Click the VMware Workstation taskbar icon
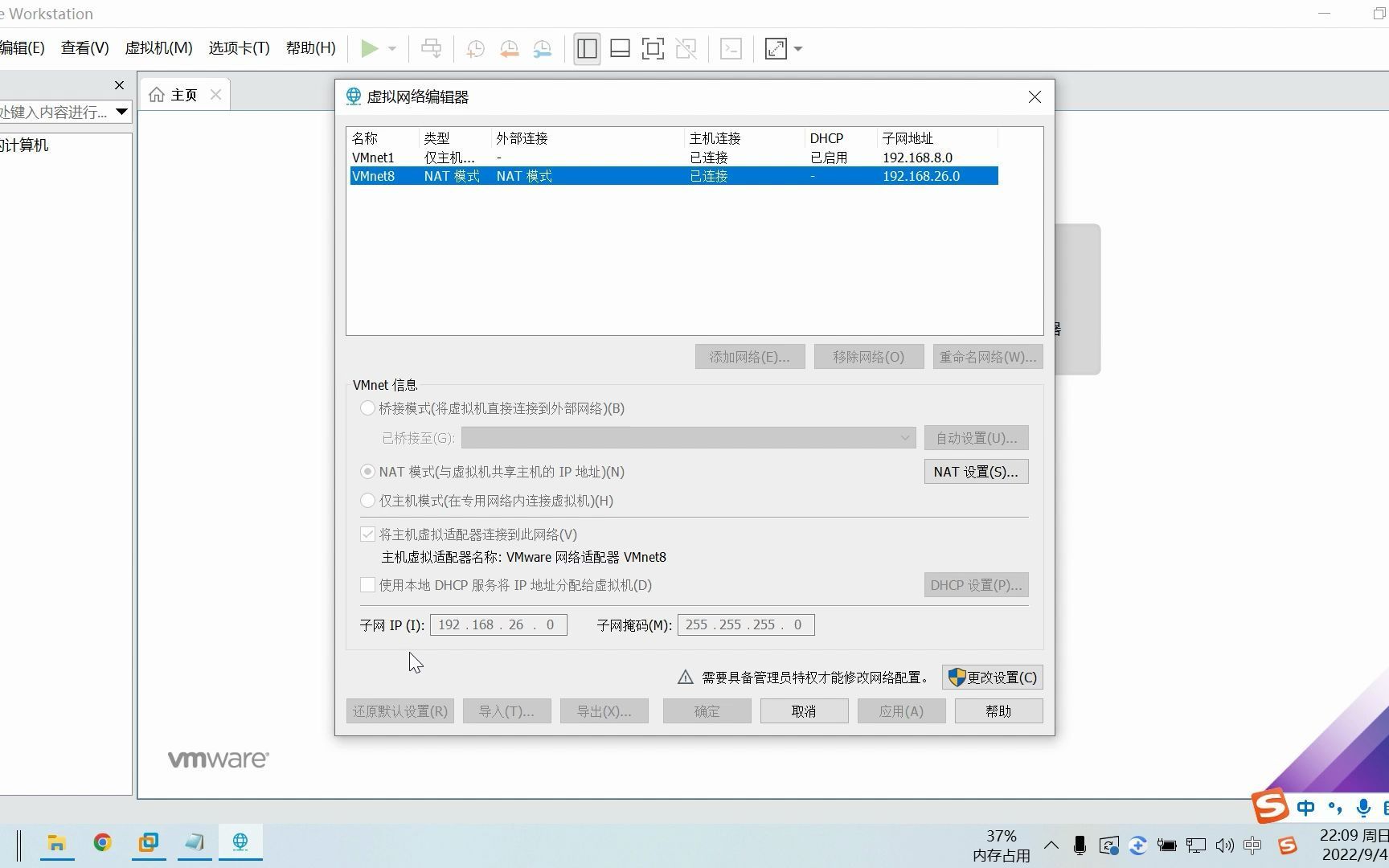The image size is (1389, 868). pos(148,842)
